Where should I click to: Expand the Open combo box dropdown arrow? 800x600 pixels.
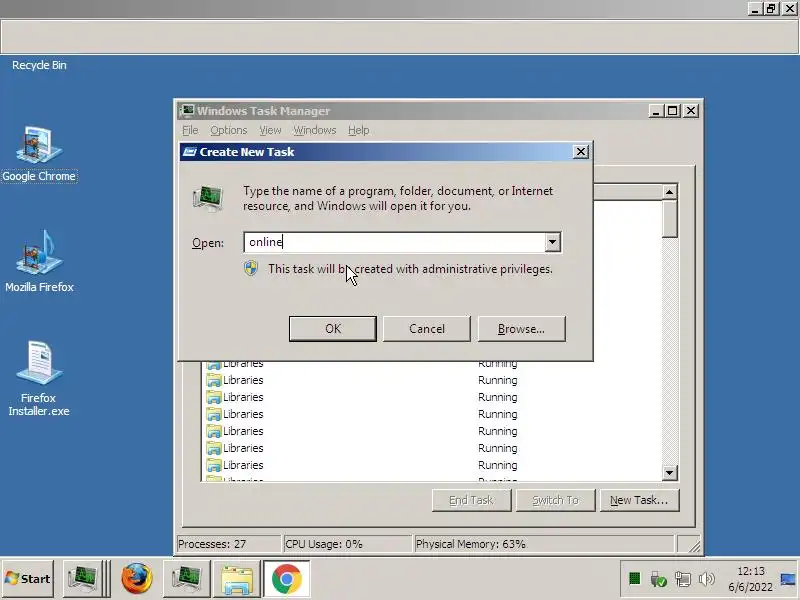tap(553, 242)
